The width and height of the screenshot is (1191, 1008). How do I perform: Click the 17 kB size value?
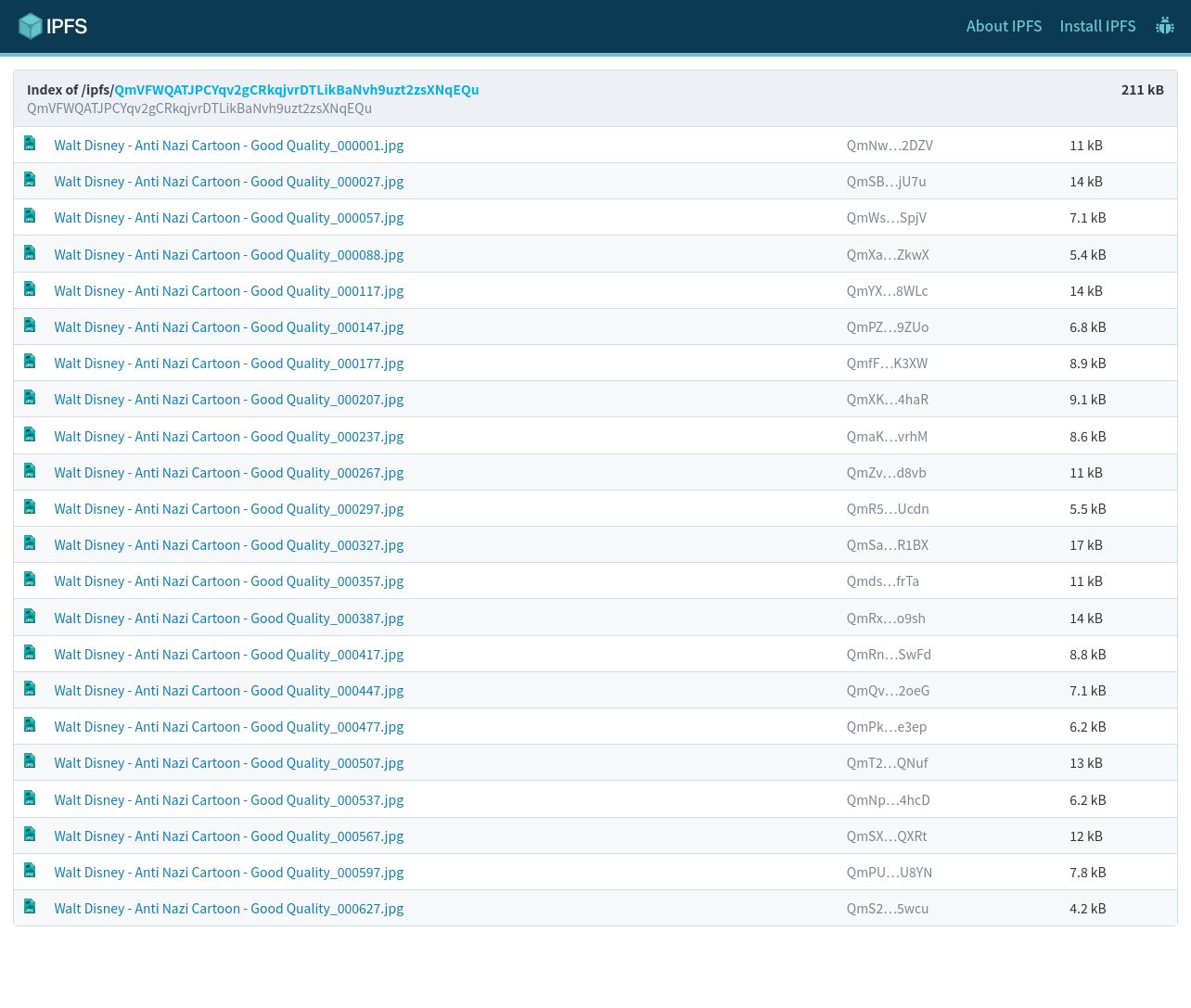coord(1086,545)
